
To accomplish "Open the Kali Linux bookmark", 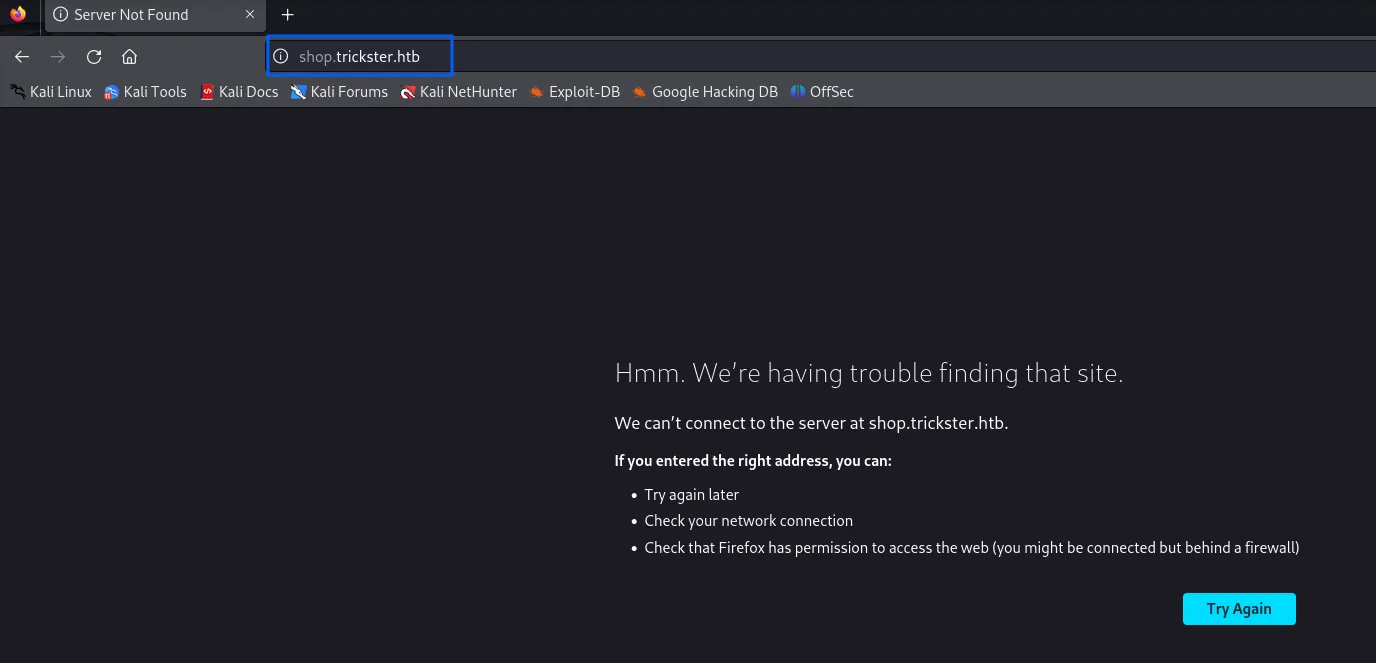I will tap(51, 92).
